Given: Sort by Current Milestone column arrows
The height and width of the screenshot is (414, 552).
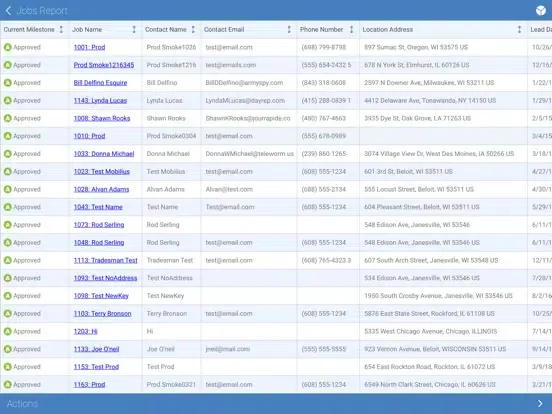Looking at the screenshot, I should tap(61, 30).
